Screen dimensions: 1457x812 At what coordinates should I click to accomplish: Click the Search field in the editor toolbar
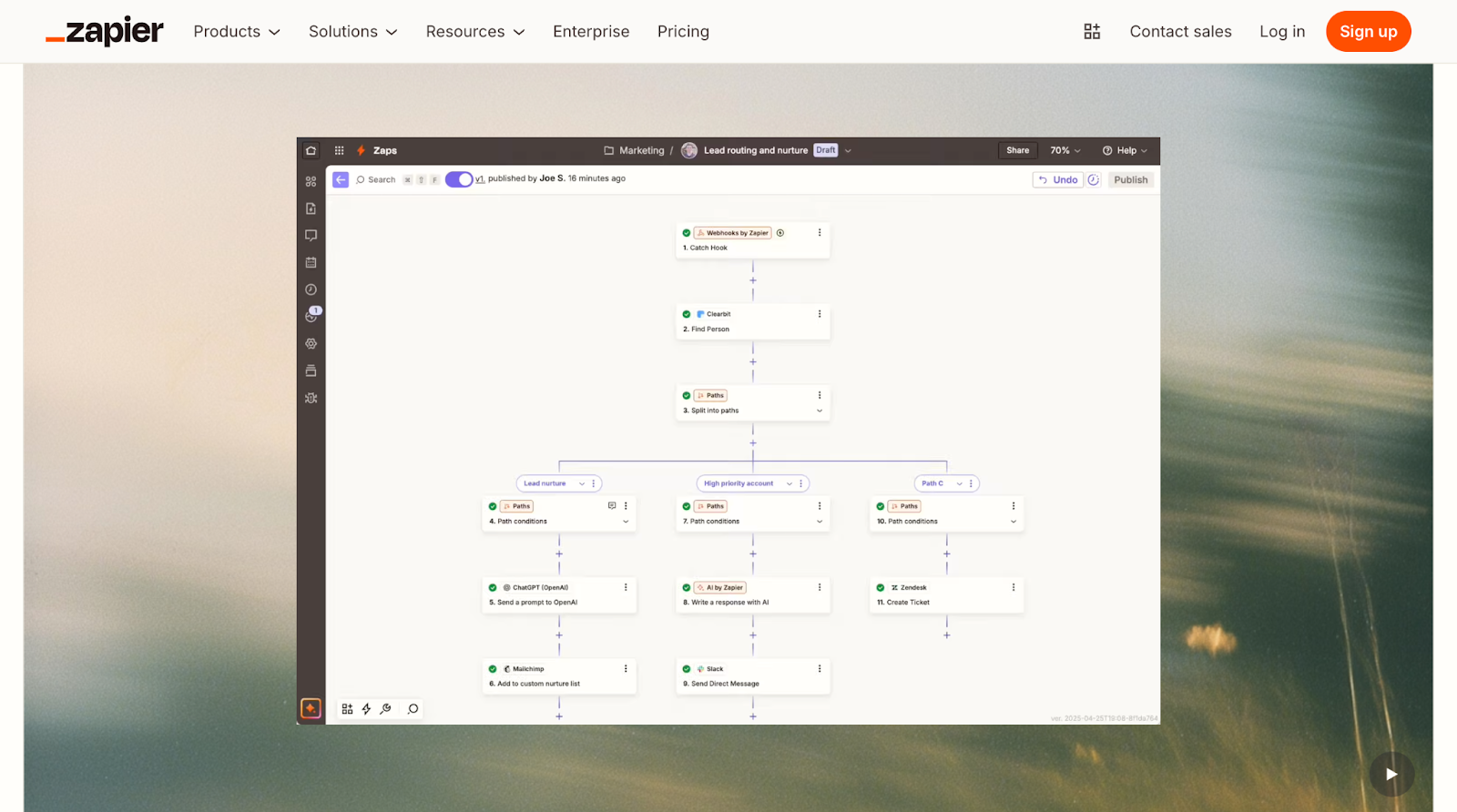398,179
